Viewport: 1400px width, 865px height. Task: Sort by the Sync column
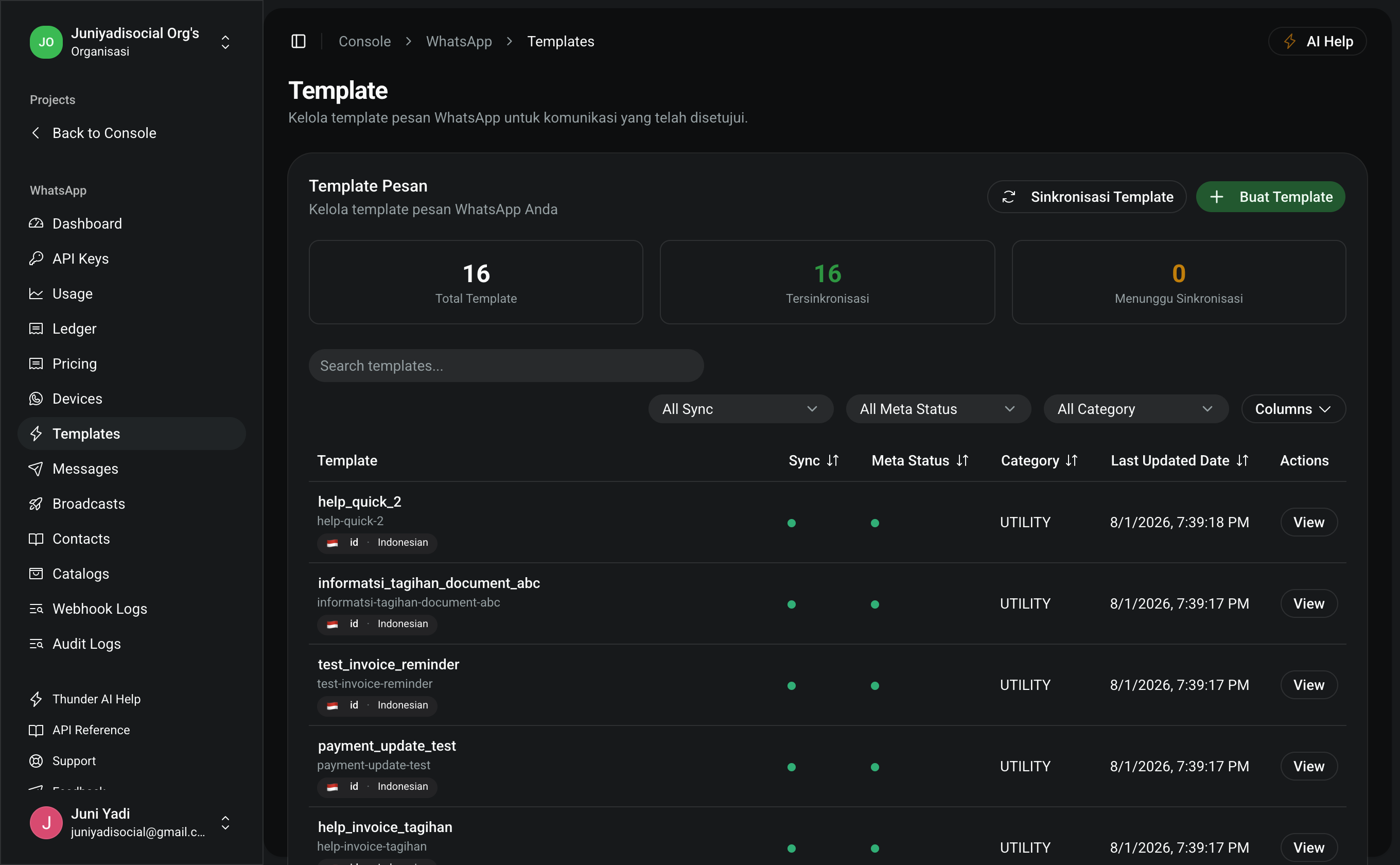pos(813,460)
